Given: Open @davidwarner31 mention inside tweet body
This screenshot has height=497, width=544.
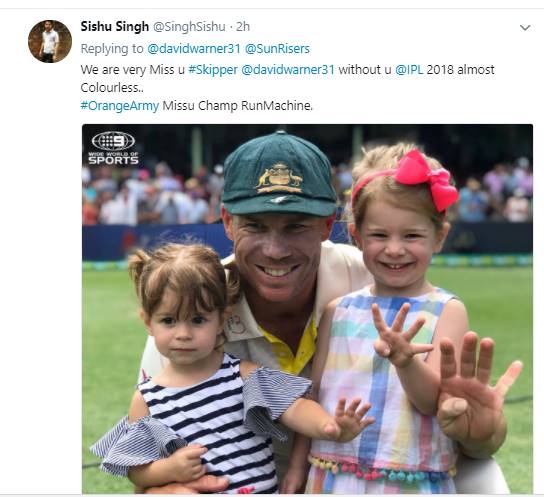Looking at the screenshot, I should coord(288,70).
